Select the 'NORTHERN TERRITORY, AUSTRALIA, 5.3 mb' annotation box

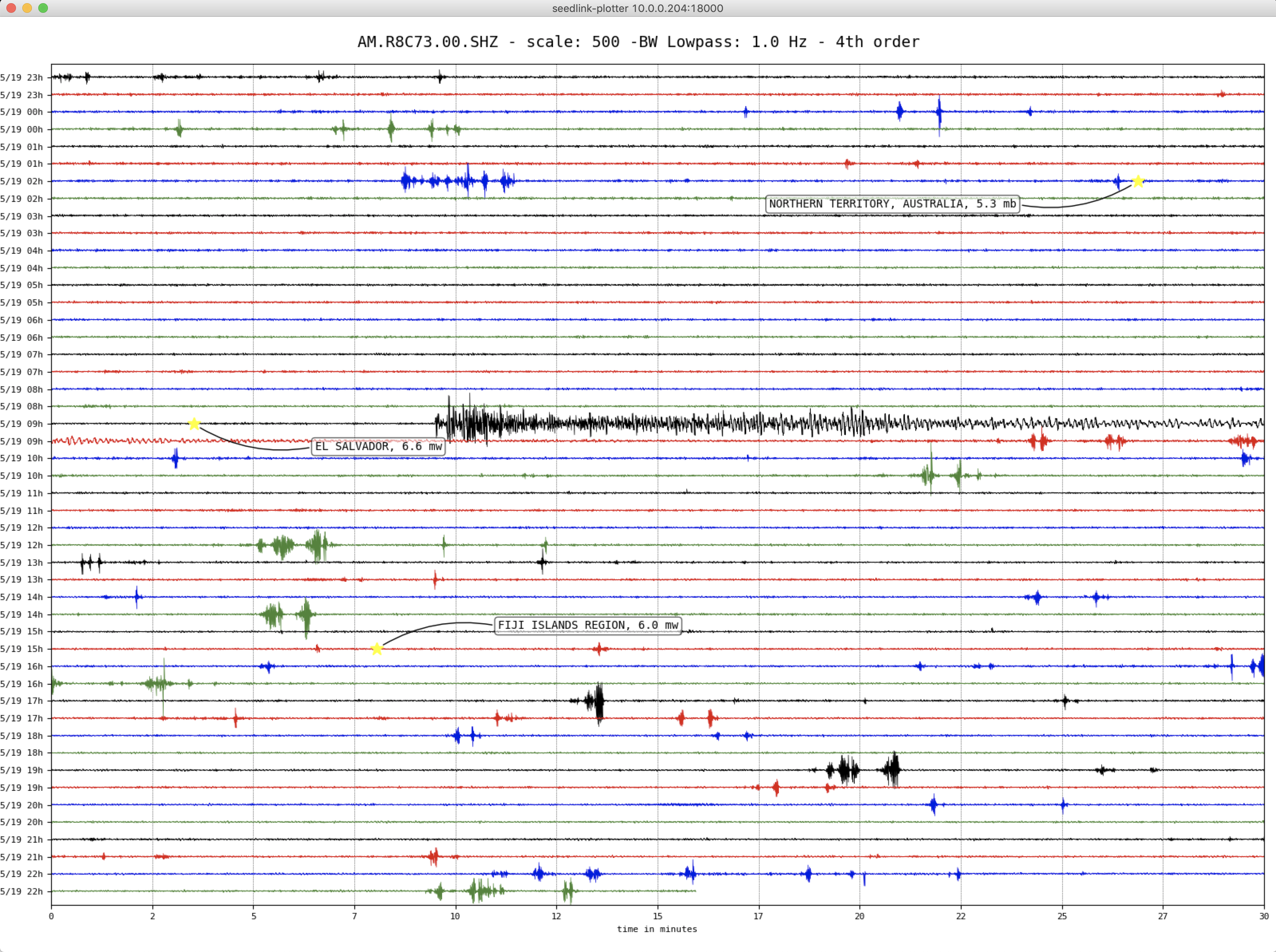point(892,204)
